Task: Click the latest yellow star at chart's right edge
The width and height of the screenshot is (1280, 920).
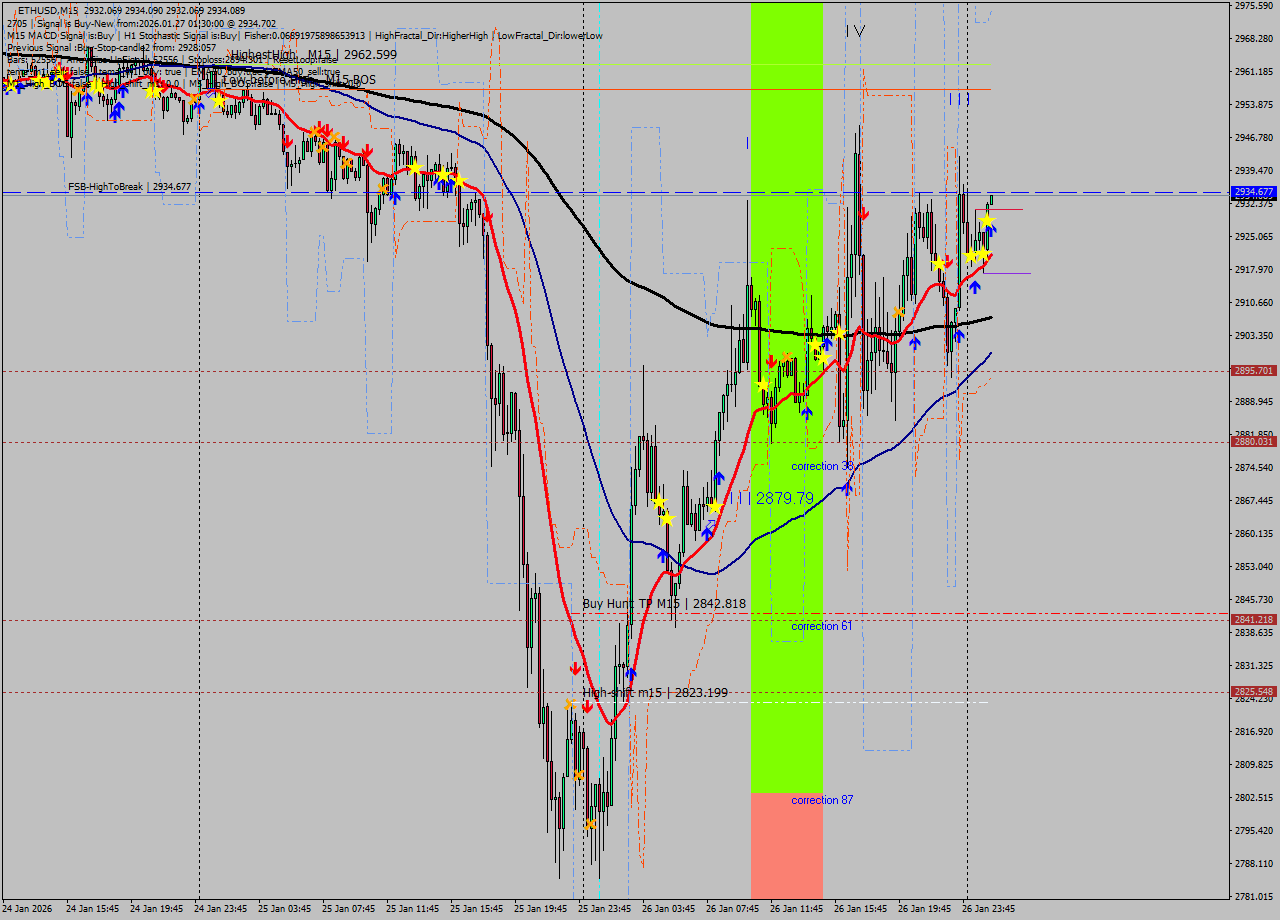Action: click(987, 220)
